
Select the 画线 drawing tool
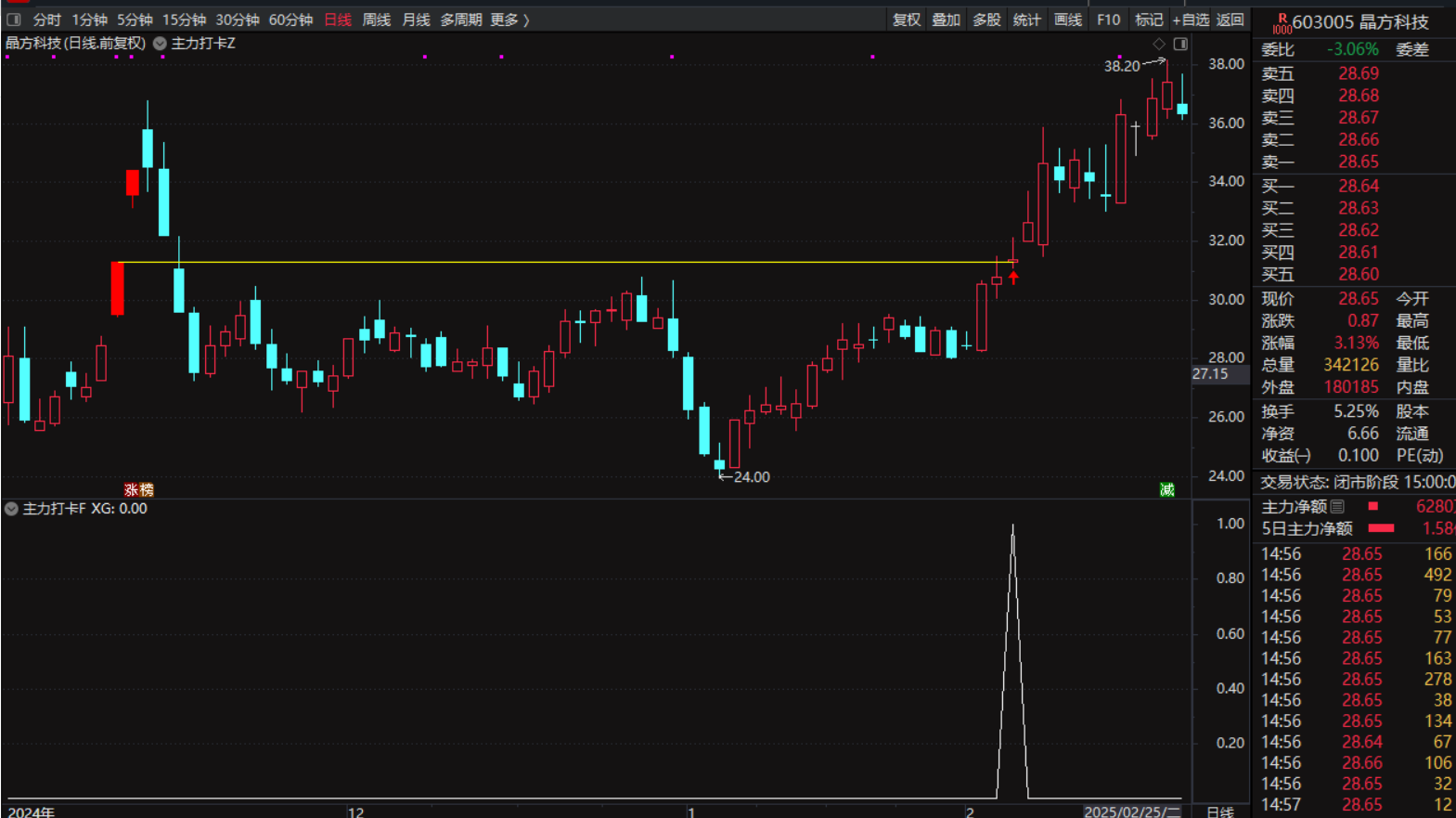coord(1068,19)
